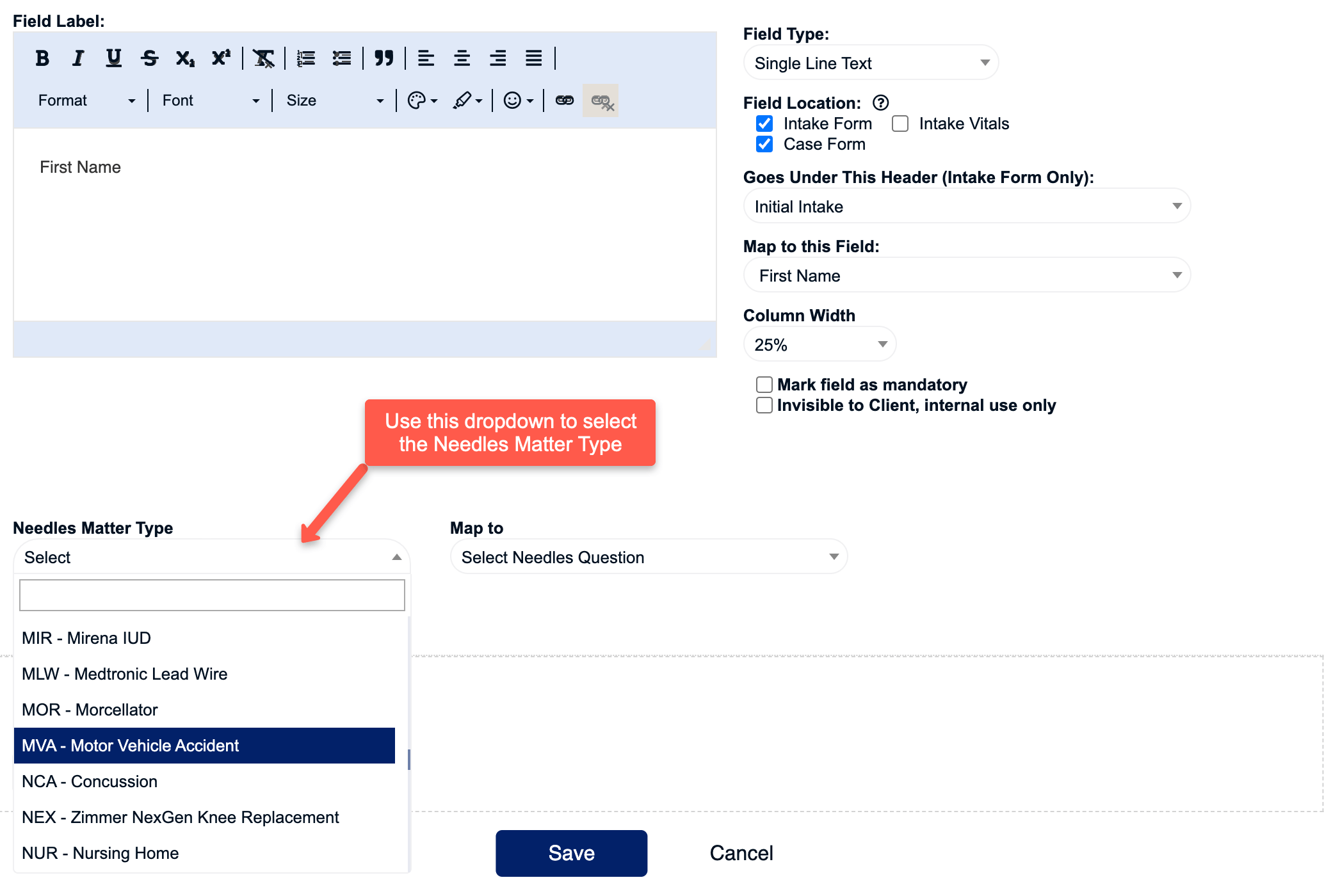Select the underline formatting icon

pyautogui.click(x=113, y=58)
